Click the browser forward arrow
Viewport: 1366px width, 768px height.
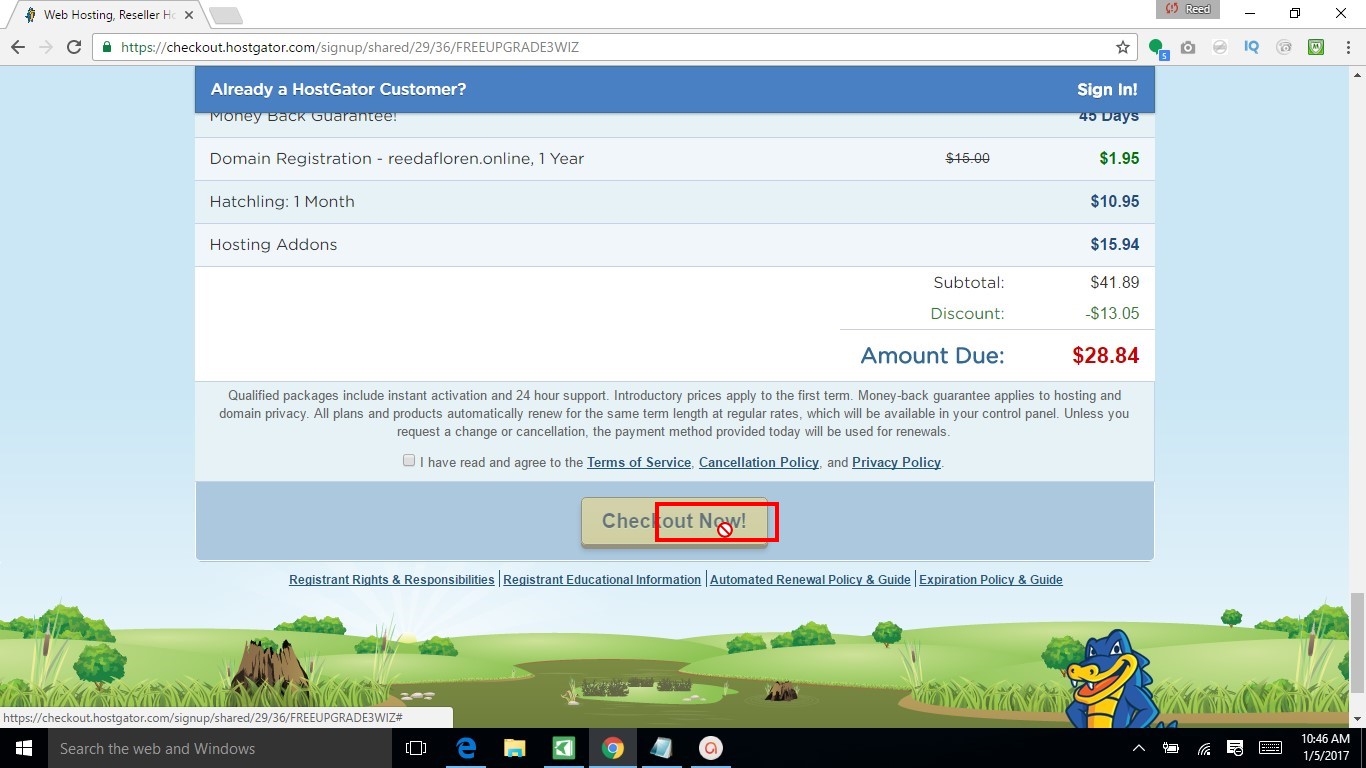(46, 47)
